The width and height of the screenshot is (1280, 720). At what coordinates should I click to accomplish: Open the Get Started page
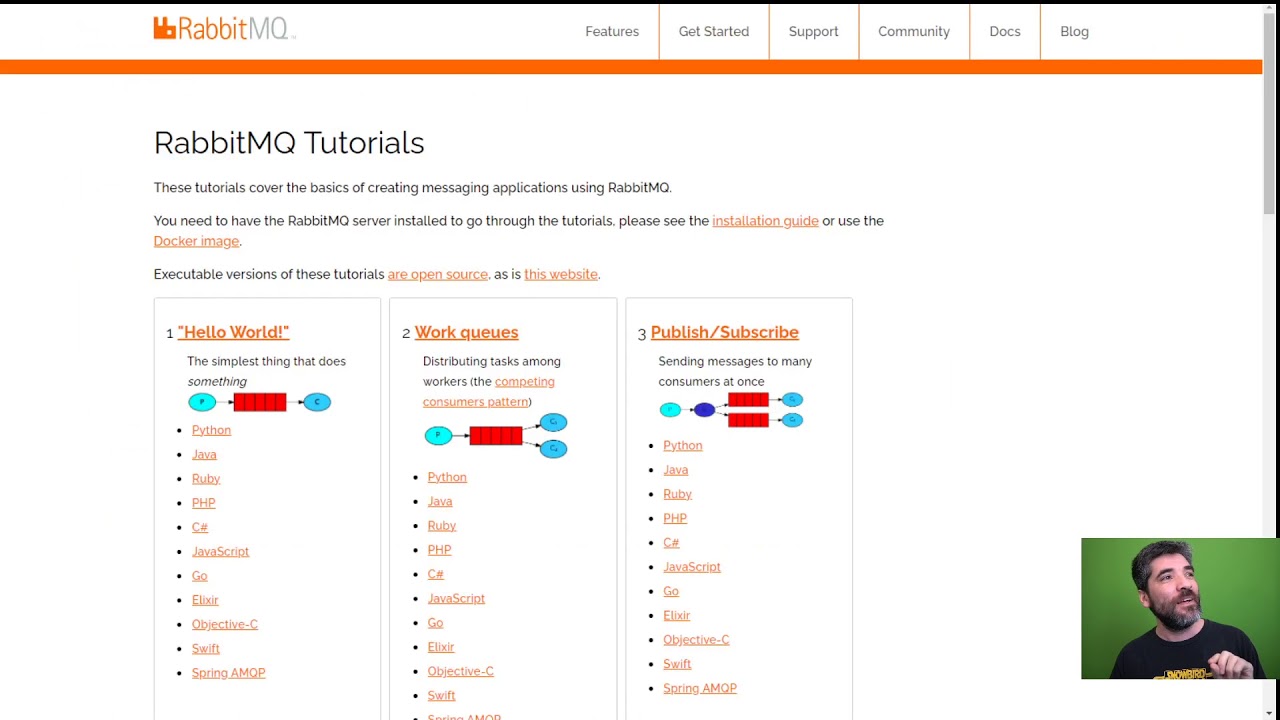[x=714, y=32]
